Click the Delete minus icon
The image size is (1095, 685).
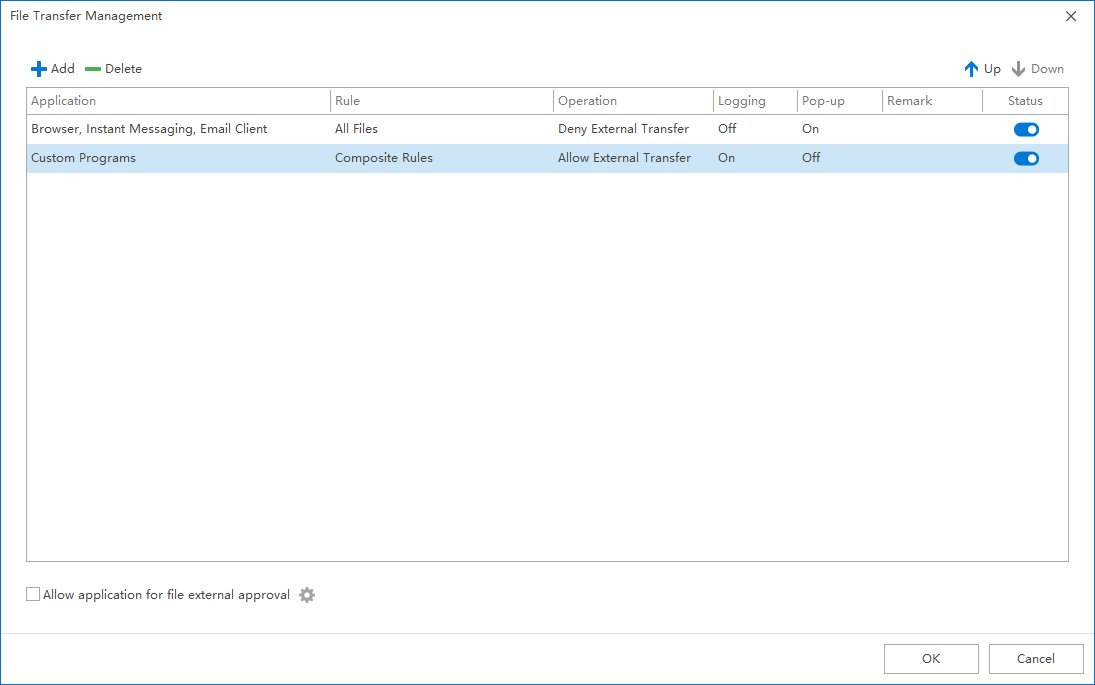point(93,69)
